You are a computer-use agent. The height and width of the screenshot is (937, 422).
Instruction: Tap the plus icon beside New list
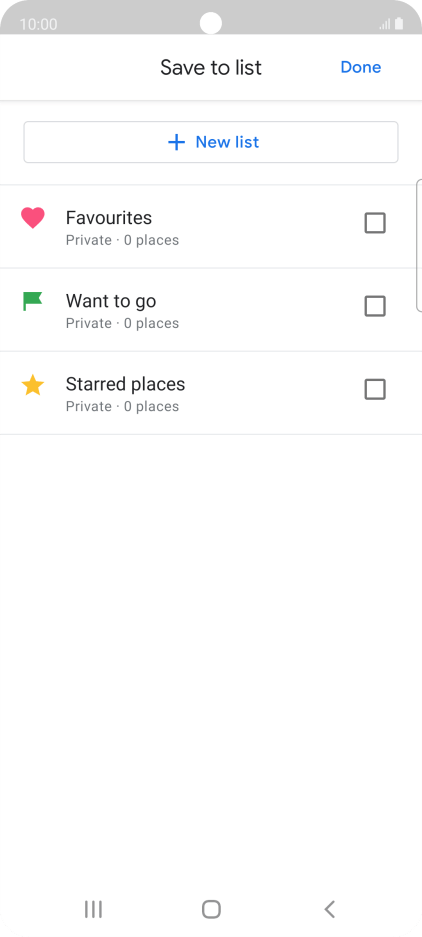point(176,142)
